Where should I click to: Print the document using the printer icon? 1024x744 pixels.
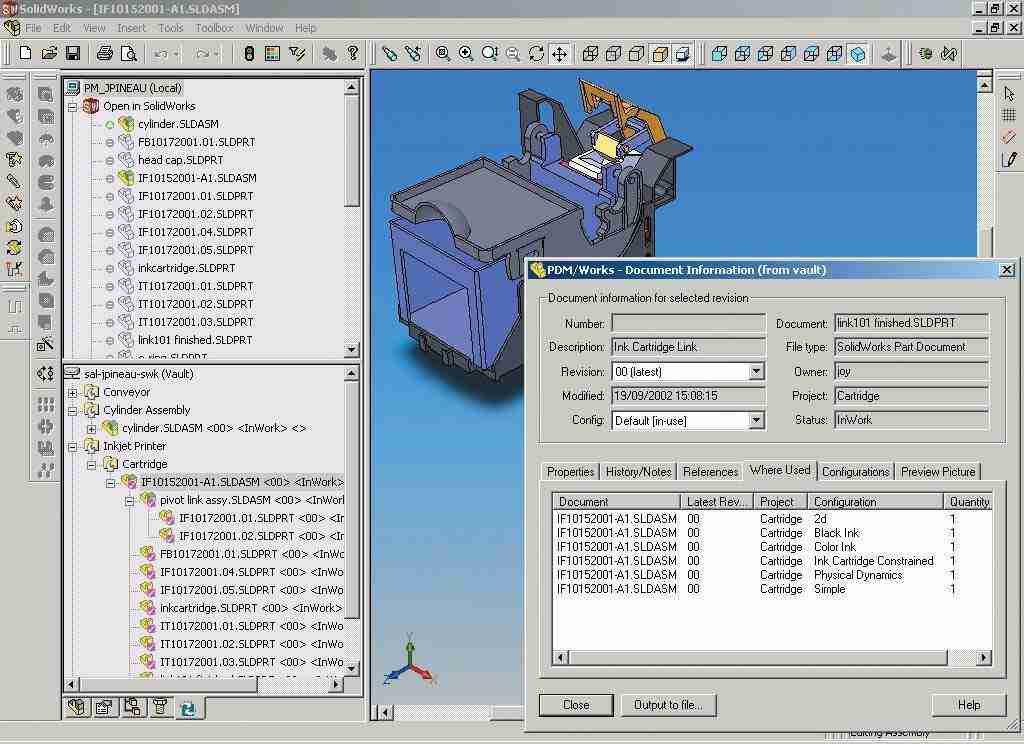pyautogui.click(x=104, y=54)
